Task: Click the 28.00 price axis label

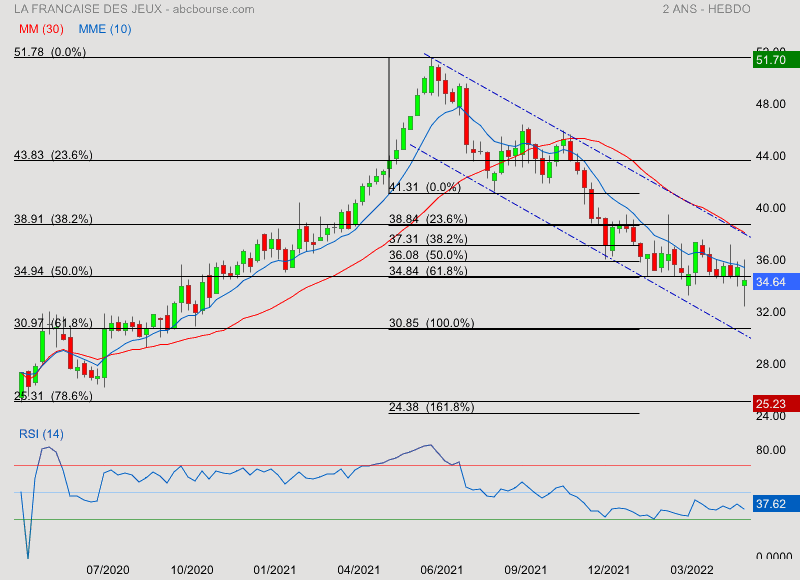Action: (770, 364)
